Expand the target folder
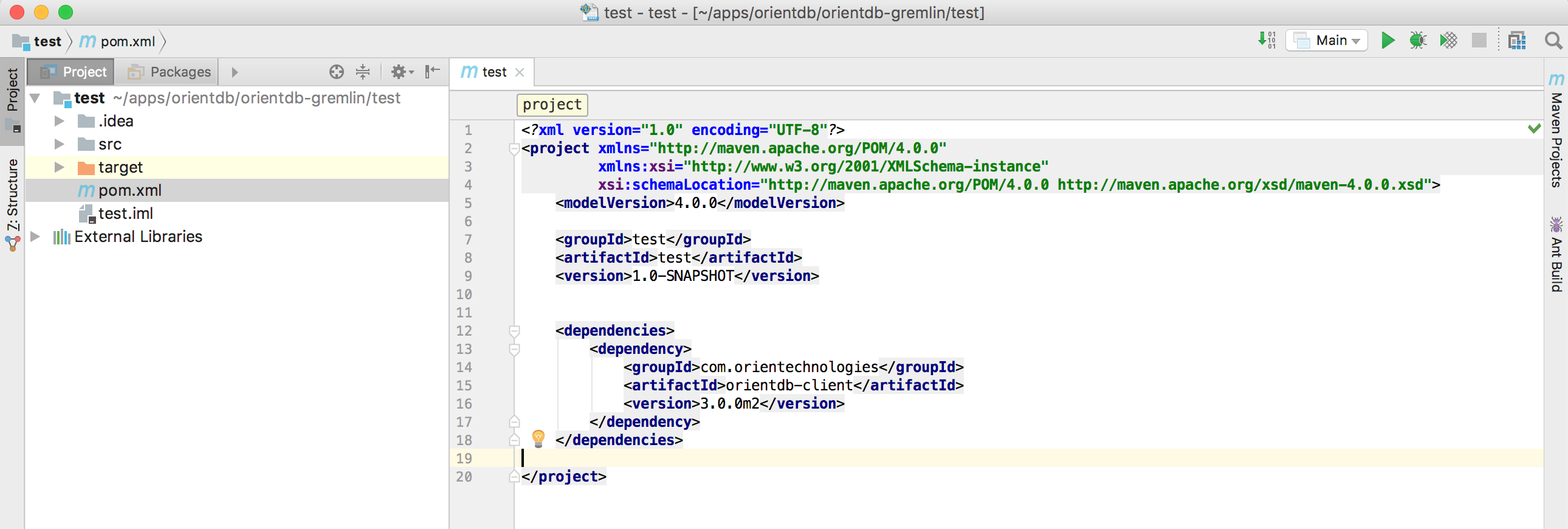This screenshot has width=1568, height=529. coord(59,167)
